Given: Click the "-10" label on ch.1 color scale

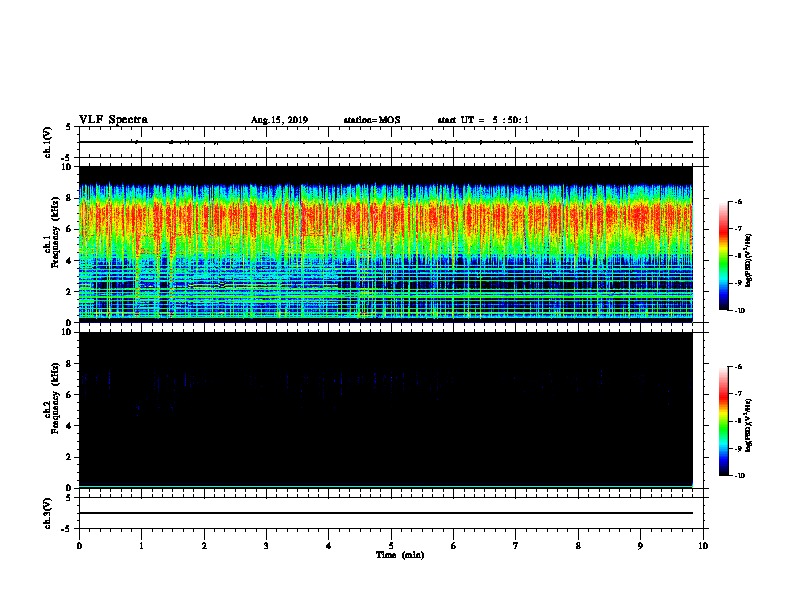Looking at the screenshot, I should tap(739, 311).
